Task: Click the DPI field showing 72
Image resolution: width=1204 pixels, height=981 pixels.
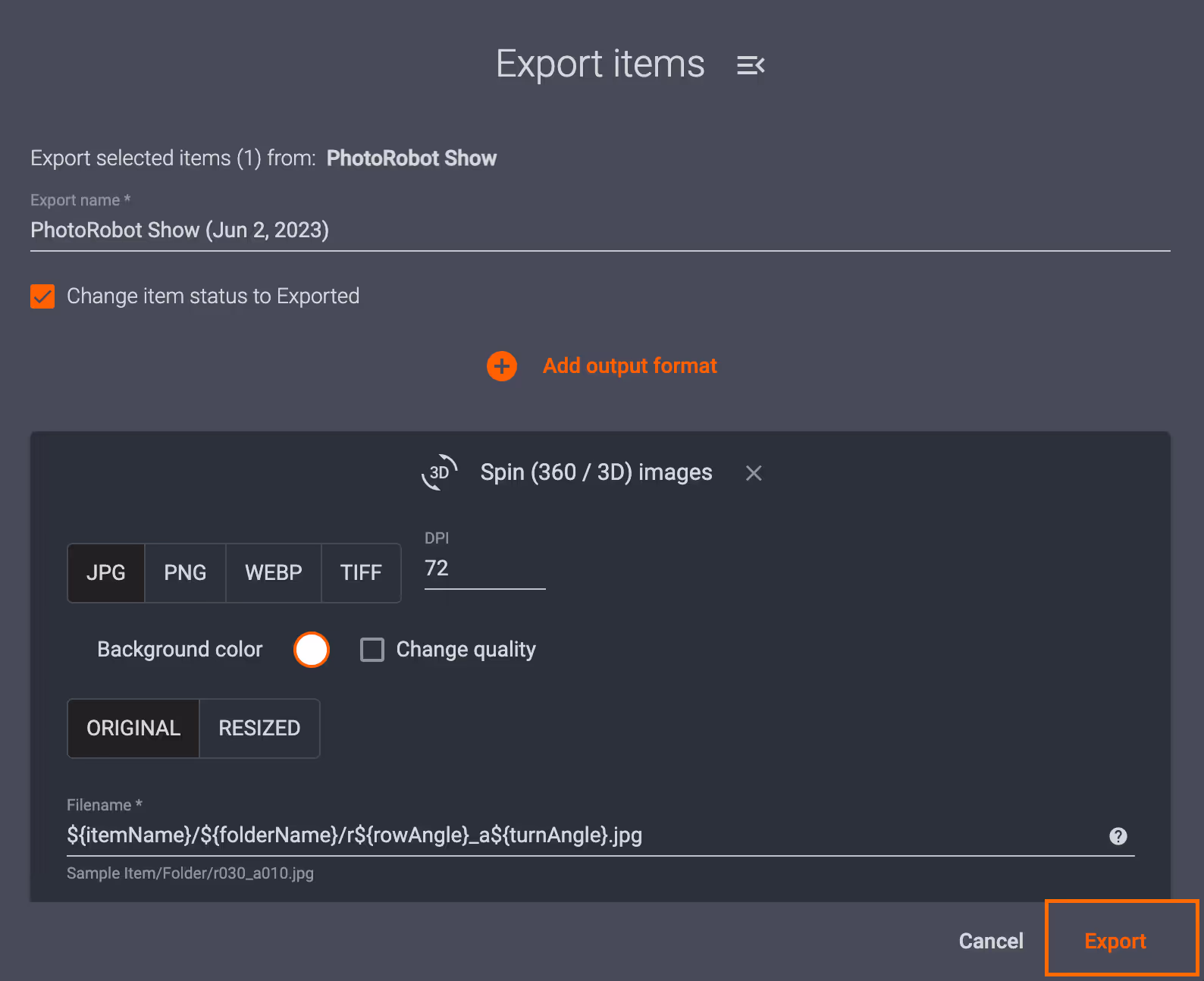Action: [485, 569]
